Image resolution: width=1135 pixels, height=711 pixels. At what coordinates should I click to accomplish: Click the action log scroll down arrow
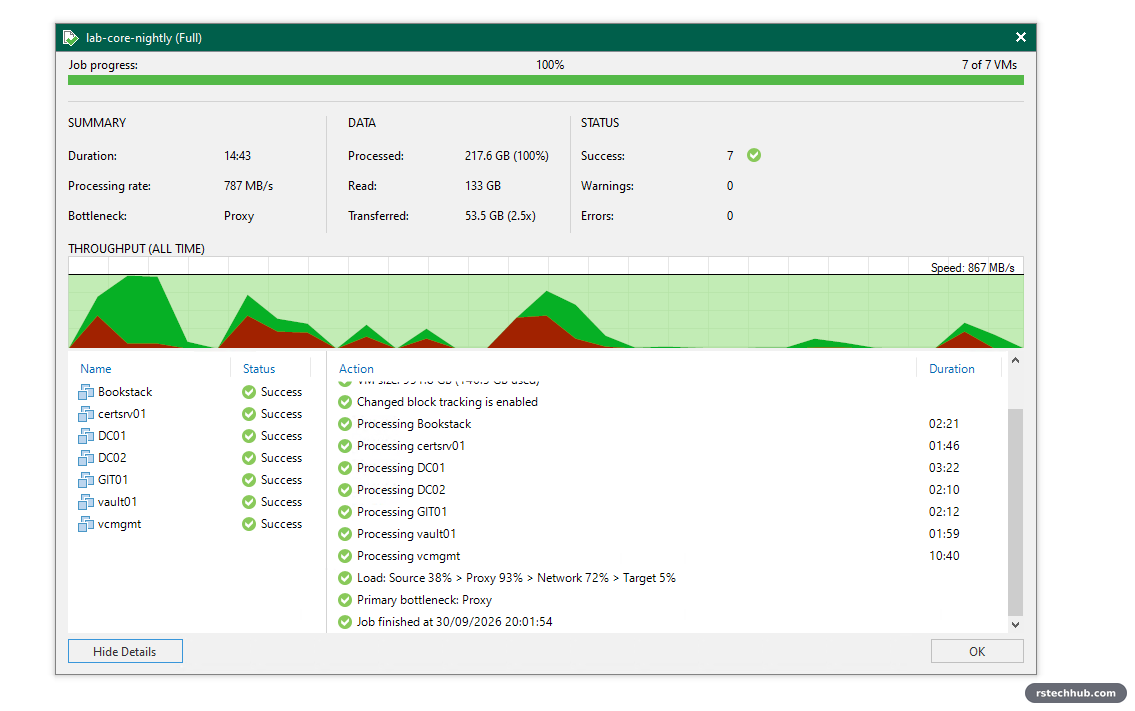(x=1016, y=625)
